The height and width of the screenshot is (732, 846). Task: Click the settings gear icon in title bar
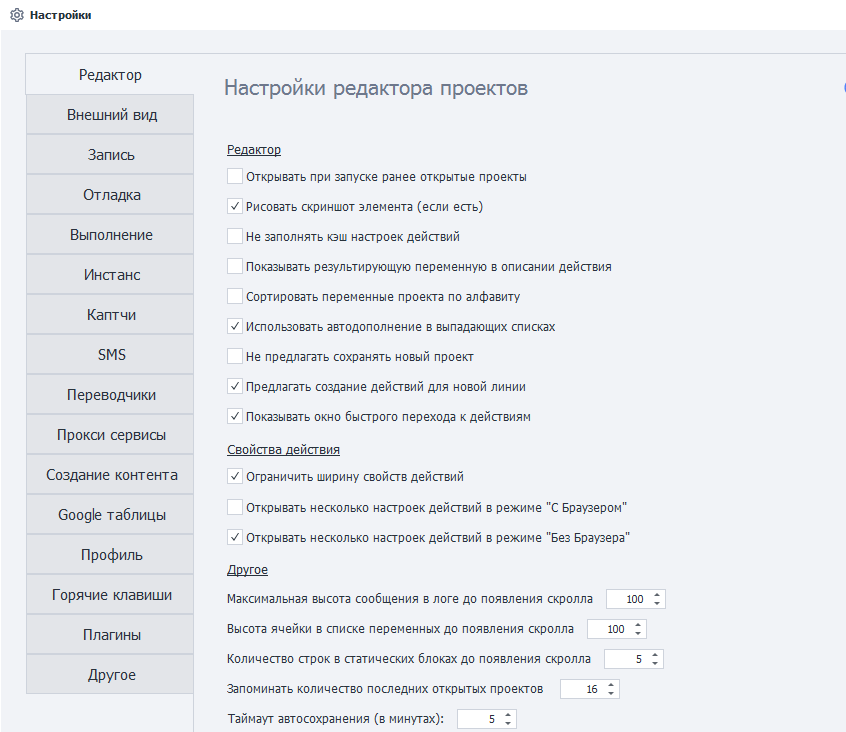16,15
